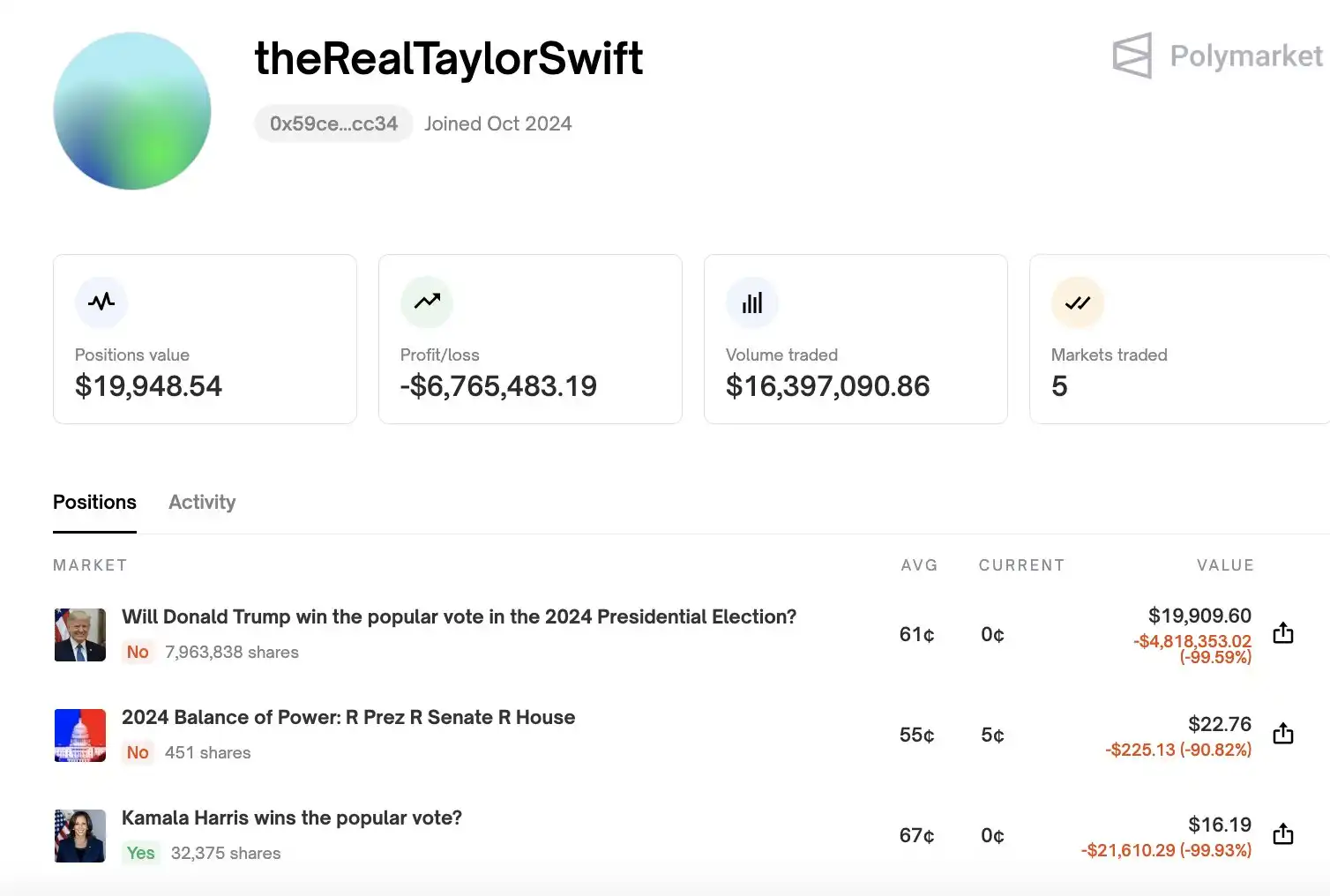Click the Polymarket wordmark text
Viewport: 1330px width, 896px height.
1246,56
